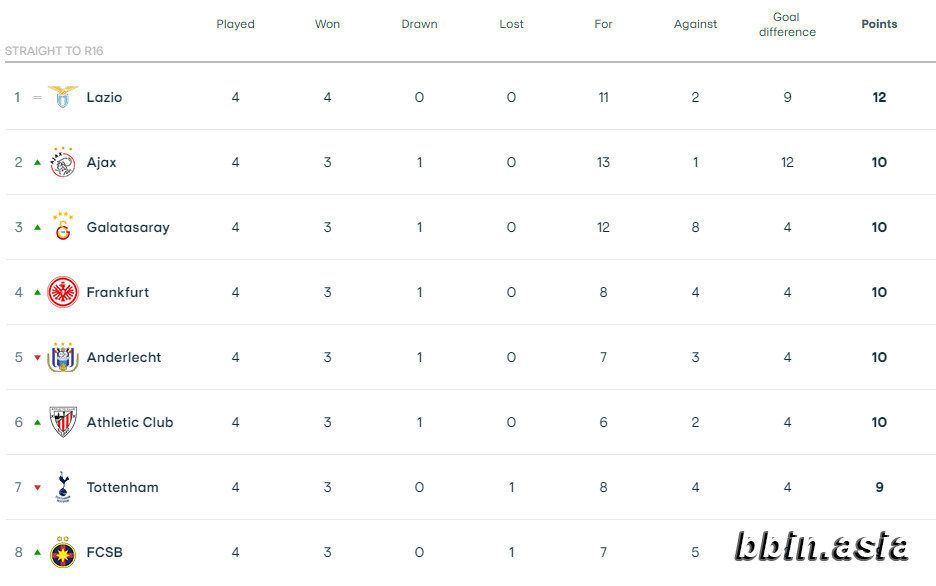Viewport: 936px width, 586px height.
Task: Select the Against column header
Action: tap(695, 24)
